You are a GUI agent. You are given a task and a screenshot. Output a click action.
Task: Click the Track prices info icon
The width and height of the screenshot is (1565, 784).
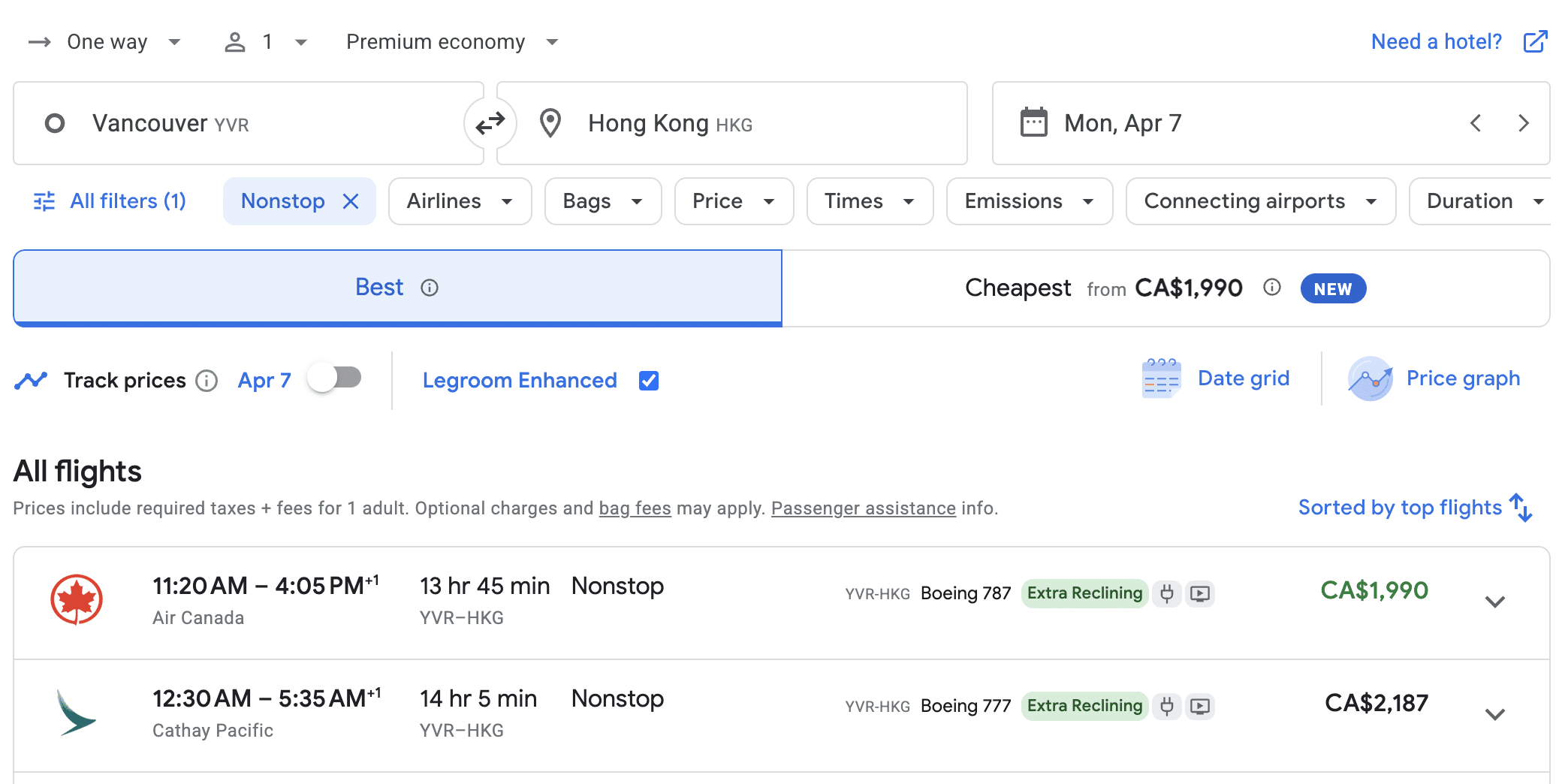pyautogui.click(x=207, y=381)
